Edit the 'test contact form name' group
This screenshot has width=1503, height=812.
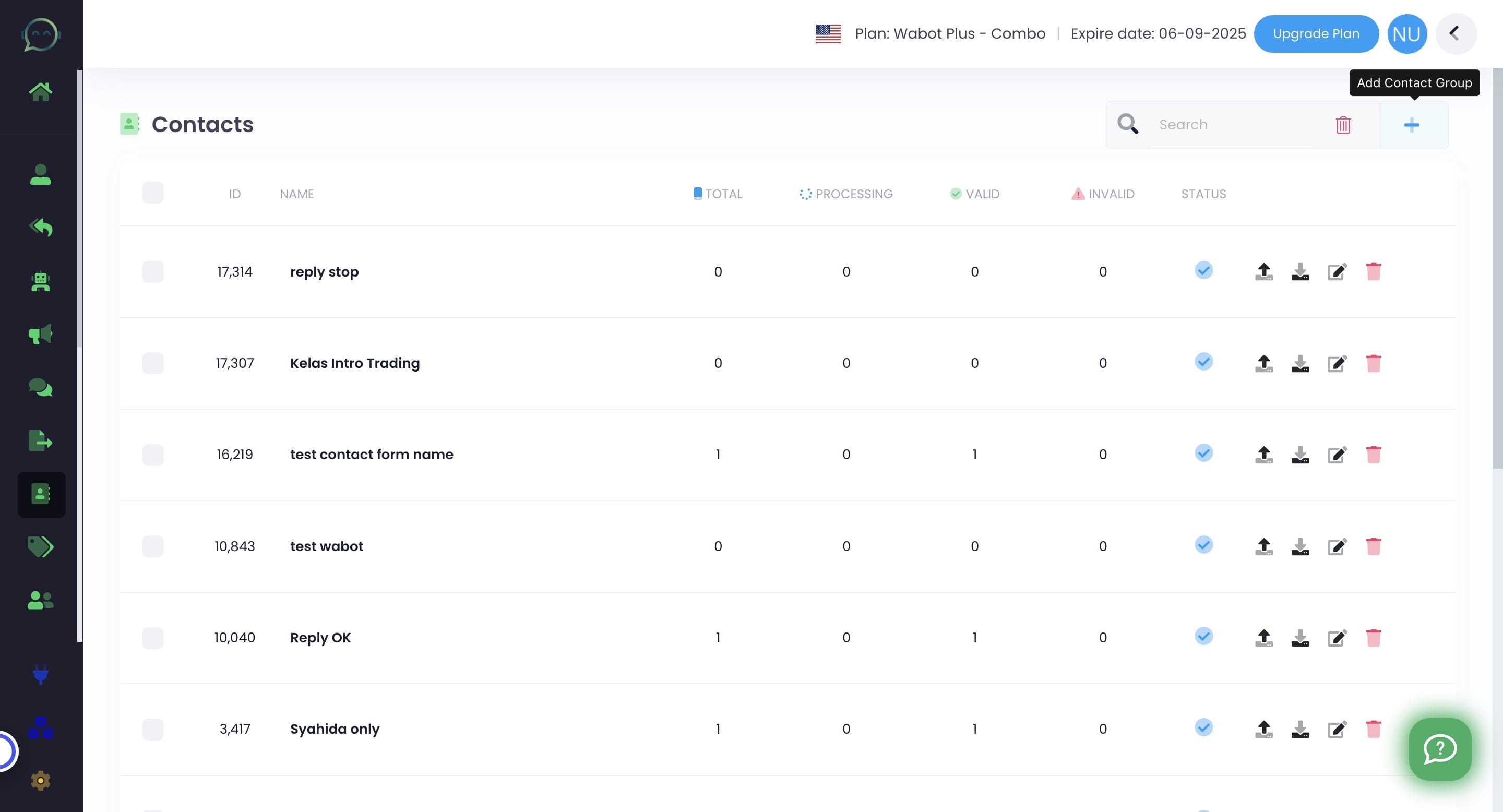pos(1337,455)
